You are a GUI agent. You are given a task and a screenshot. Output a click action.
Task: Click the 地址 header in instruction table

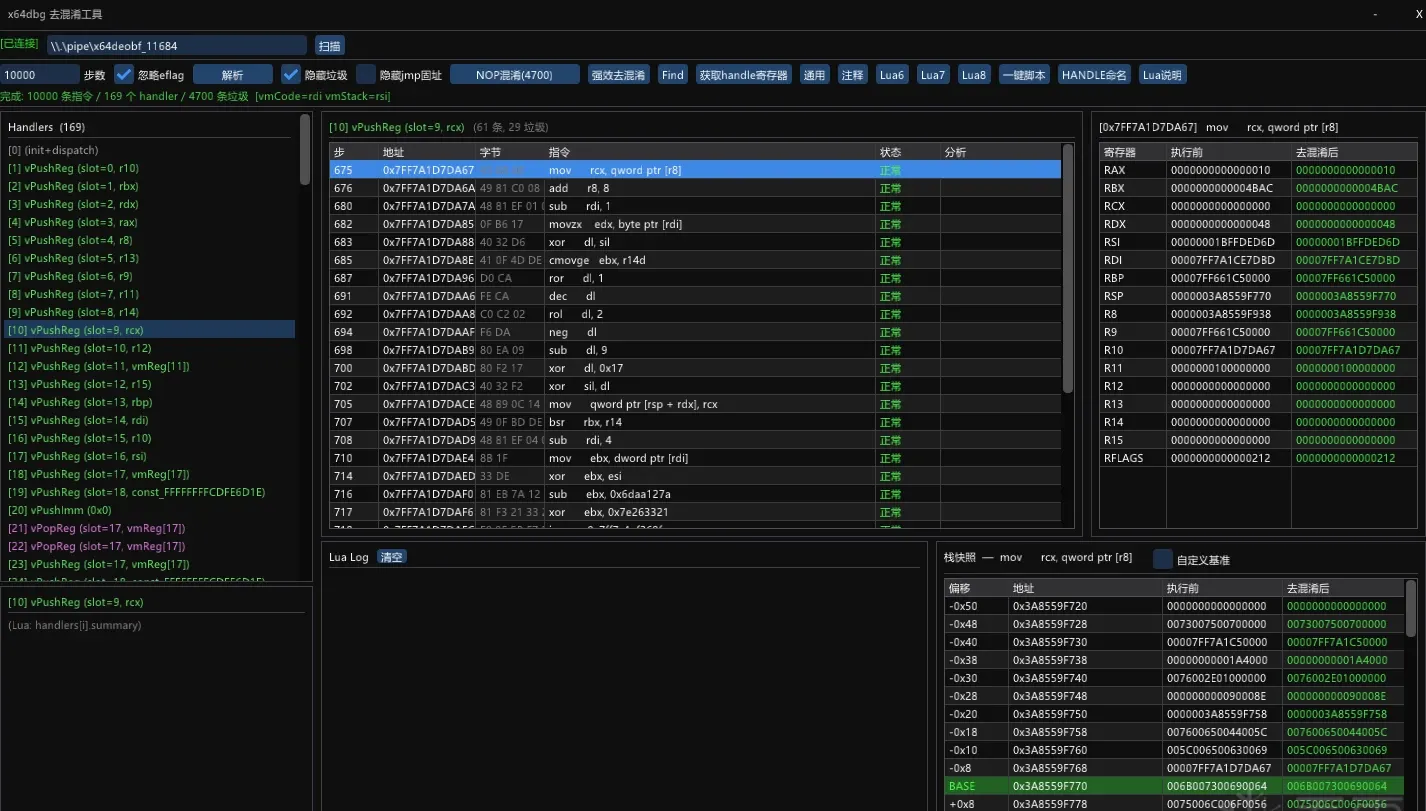(x=426, y=152)
